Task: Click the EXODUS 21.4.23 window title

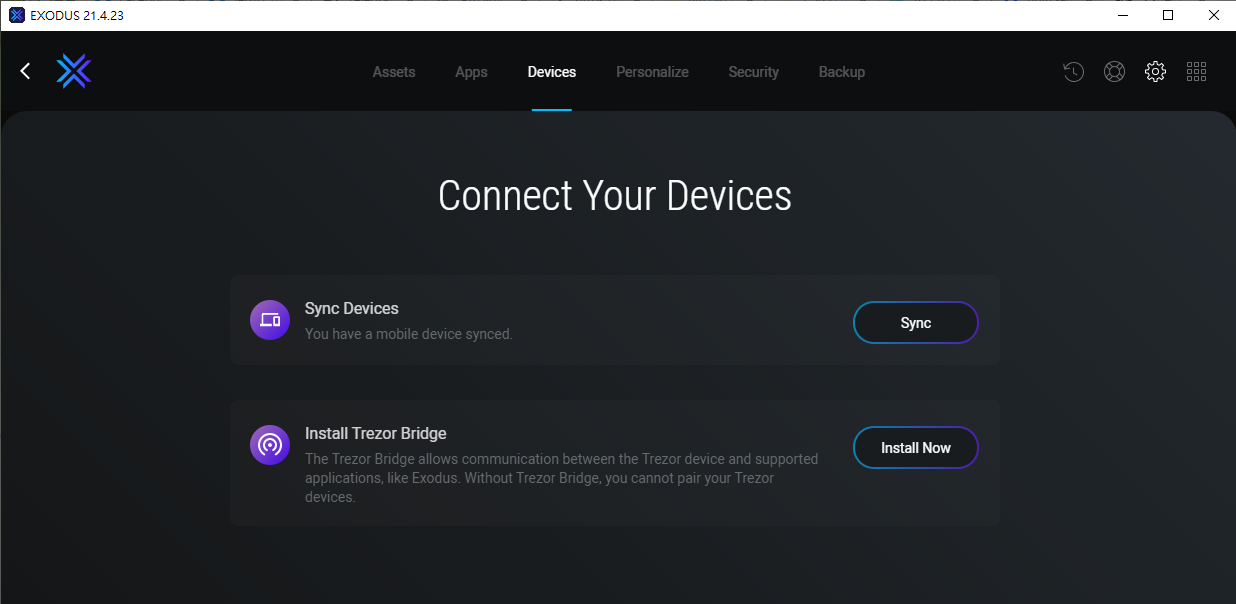Action: point(77,16)
